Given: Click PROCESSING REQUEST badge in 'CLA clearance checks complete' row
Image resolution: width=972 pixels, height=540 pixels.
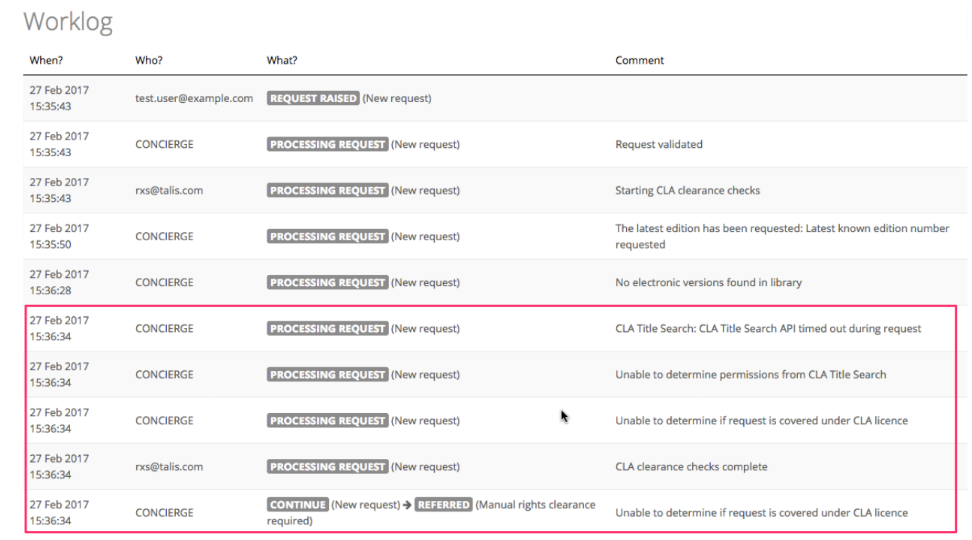Looking at the screenshot, I should point(327,466).
